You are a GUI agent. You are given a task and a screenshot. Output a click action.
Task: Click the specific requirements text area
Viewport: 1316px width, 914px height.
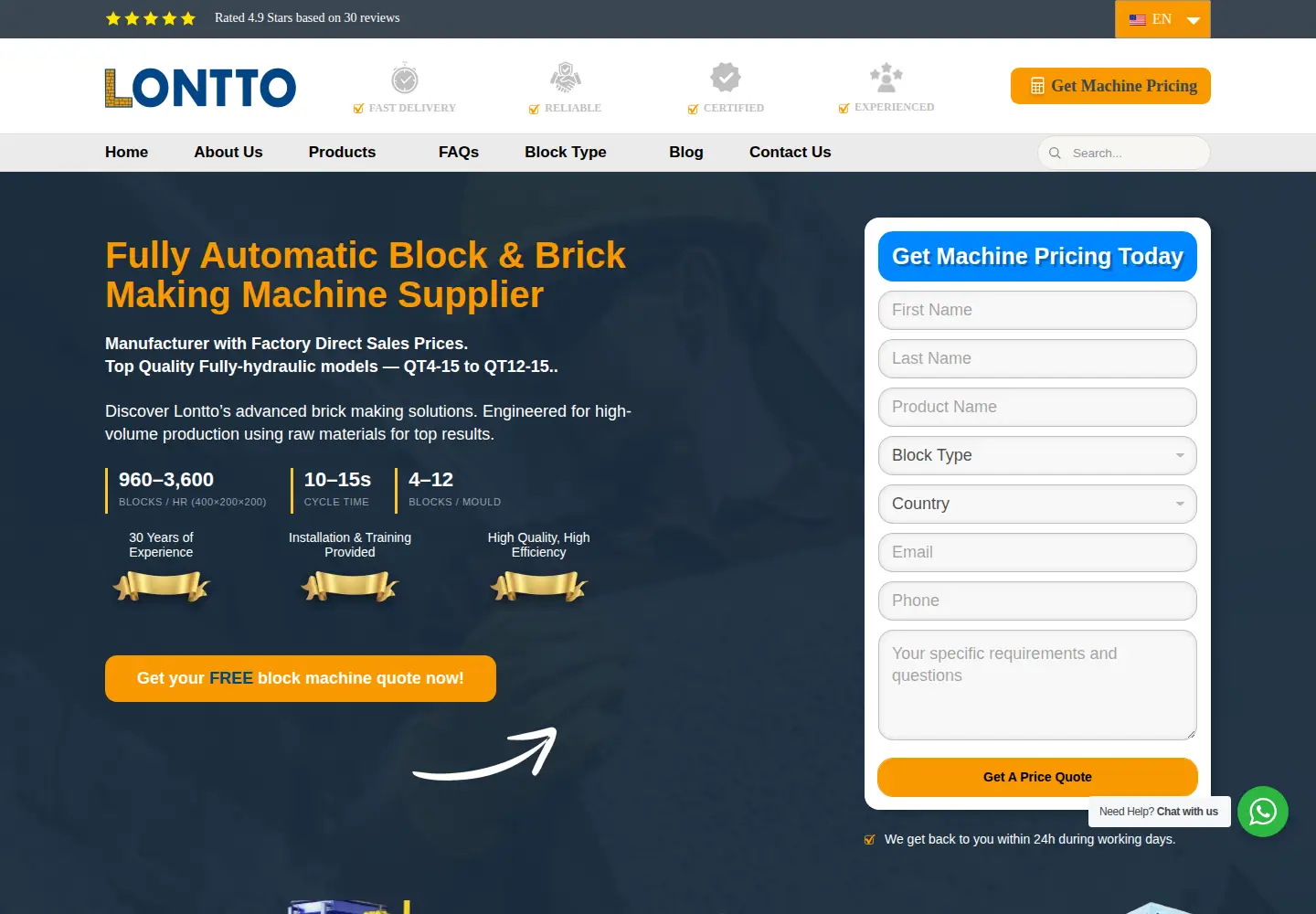pos(1037,685)
